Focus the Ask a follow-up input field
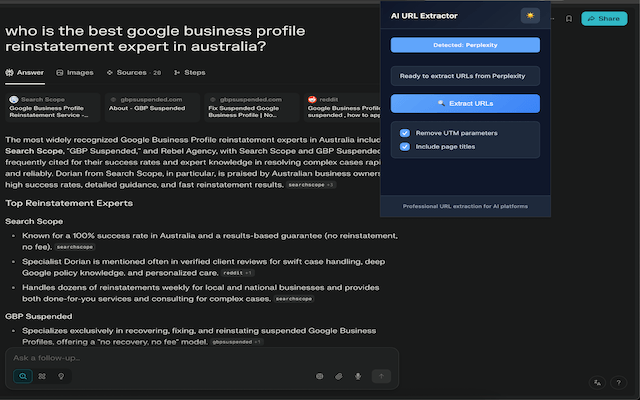 click(x=202, y=358)
